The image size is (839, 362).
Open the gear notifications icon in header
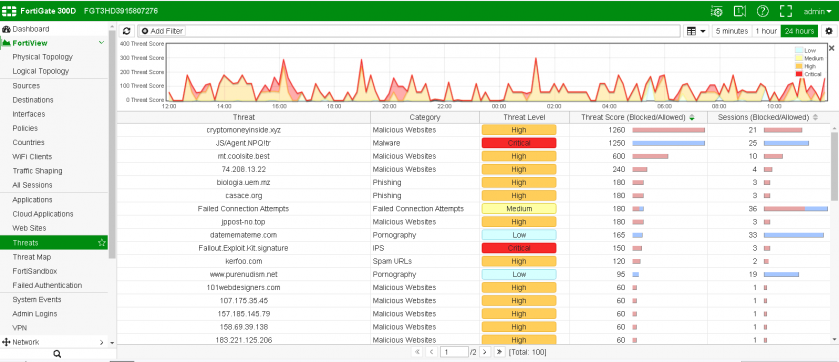[x=716, y=11]
